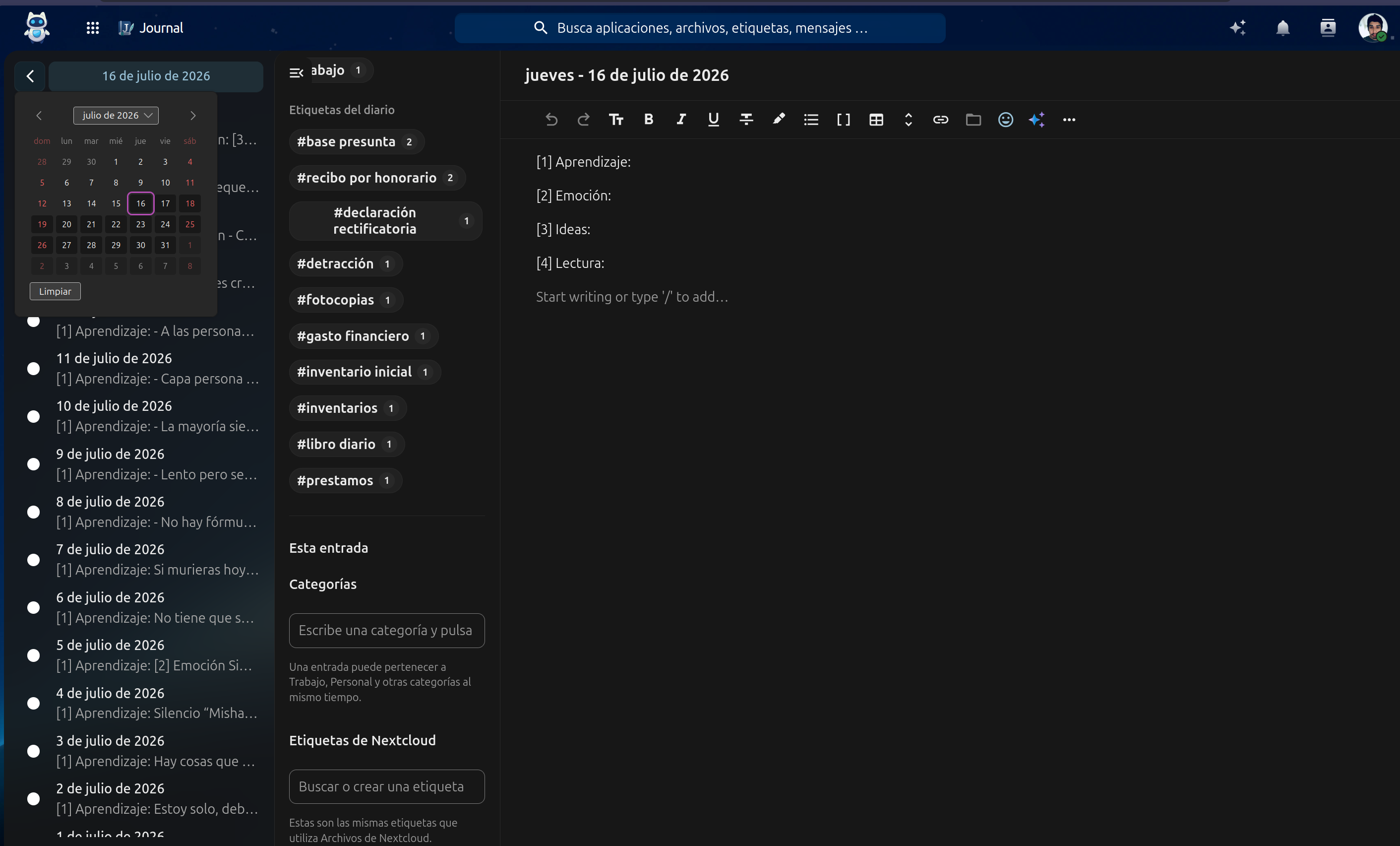Click the global search bar
Viewport: 1400px width, 846px height.
click(699, 28)
